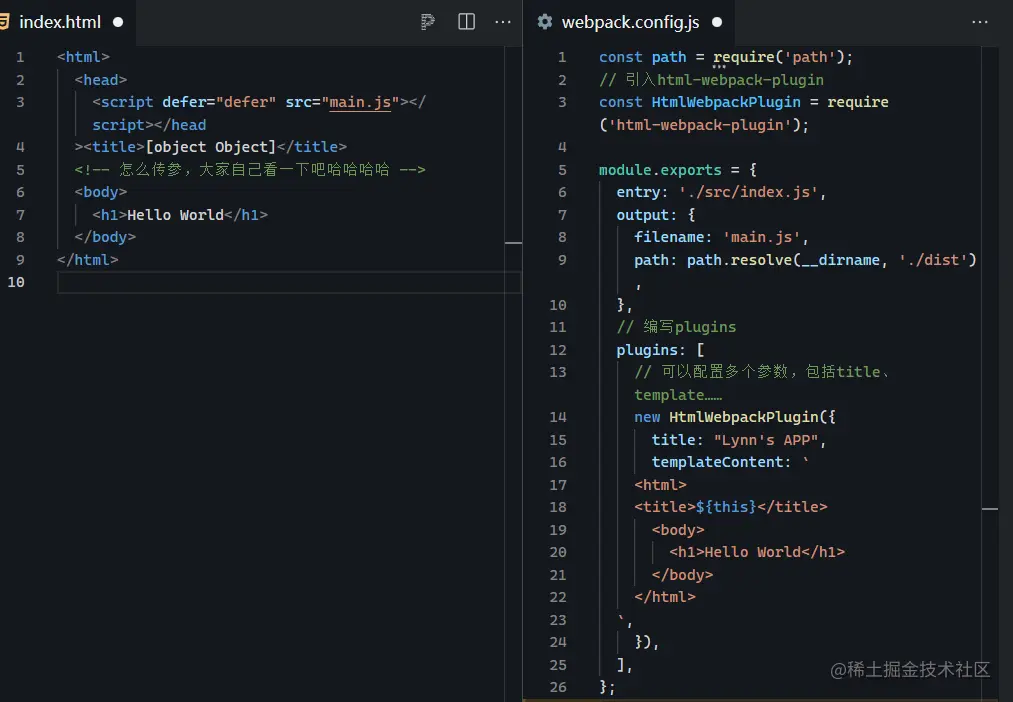This screenshot has height=702, width=1013.
Task: Click the // 编写plugins comment
Action: click(x=676, y=327)
